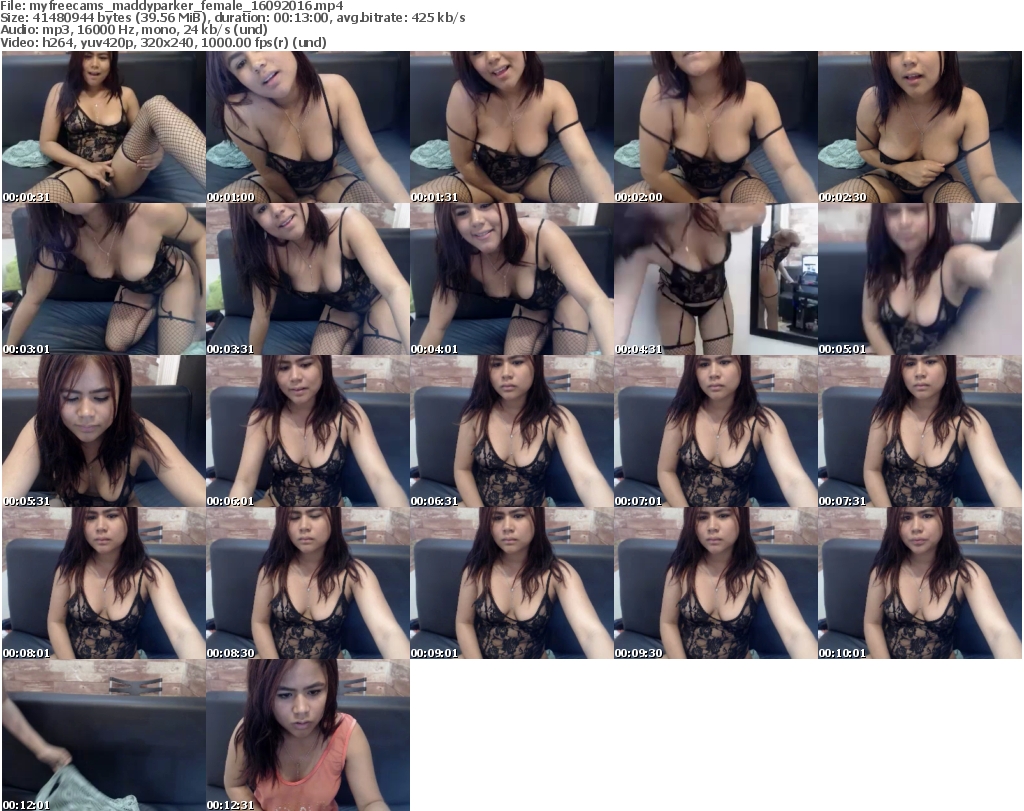1024x811 pixels.
Task: Pick the 00:03:31 thumbnail
Action: tap(308, 279)
